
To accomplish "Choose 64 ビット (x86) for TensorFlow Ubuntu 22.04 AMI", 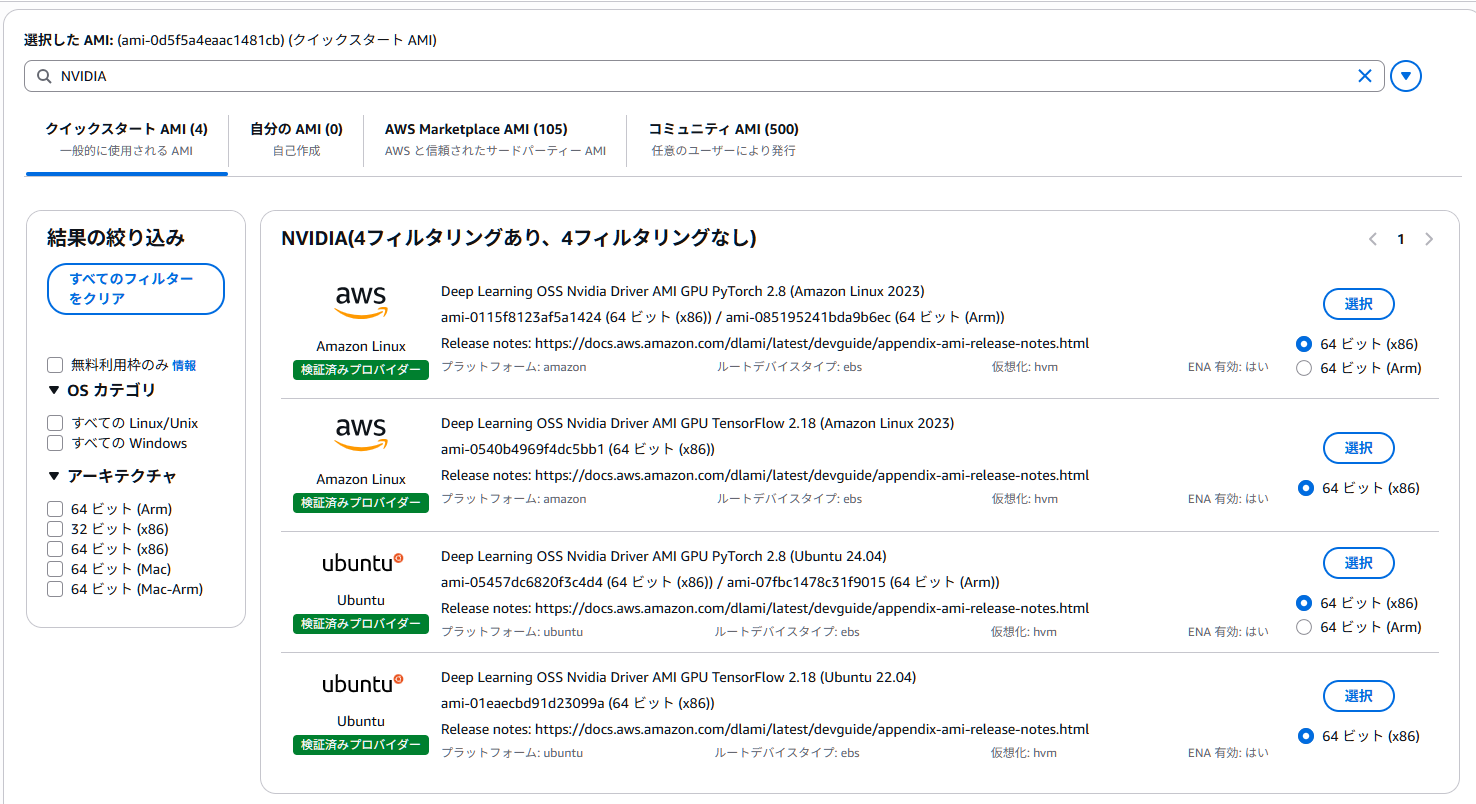I will 1306,736.
